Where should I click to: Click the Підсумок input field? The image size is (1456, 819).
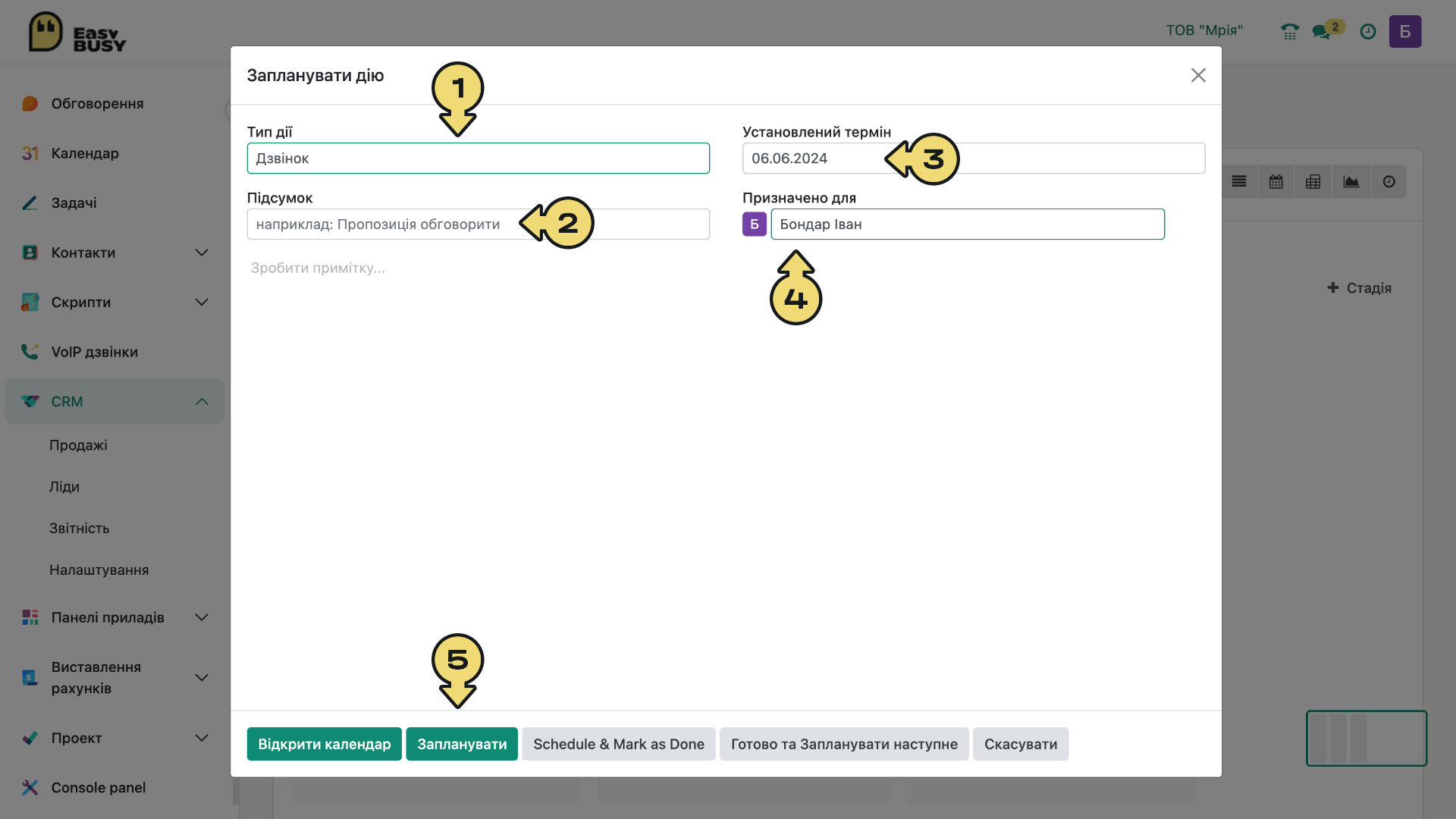click(x=479, y=224)
